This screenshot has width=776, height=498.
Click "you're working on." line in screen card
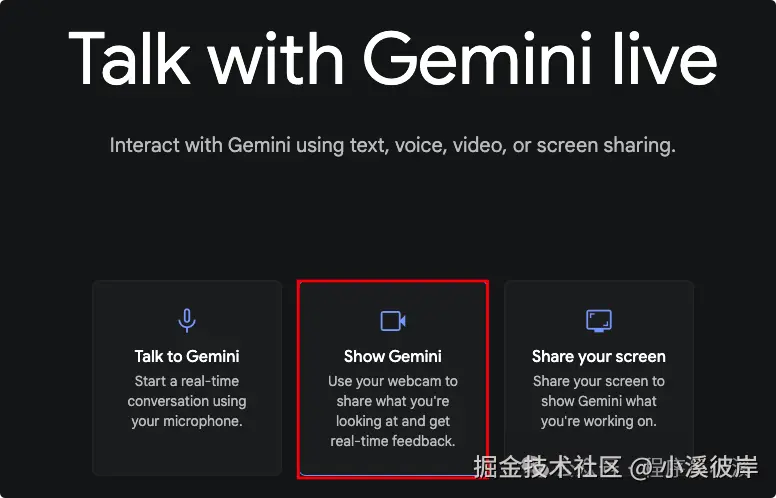tap(599, 421)
